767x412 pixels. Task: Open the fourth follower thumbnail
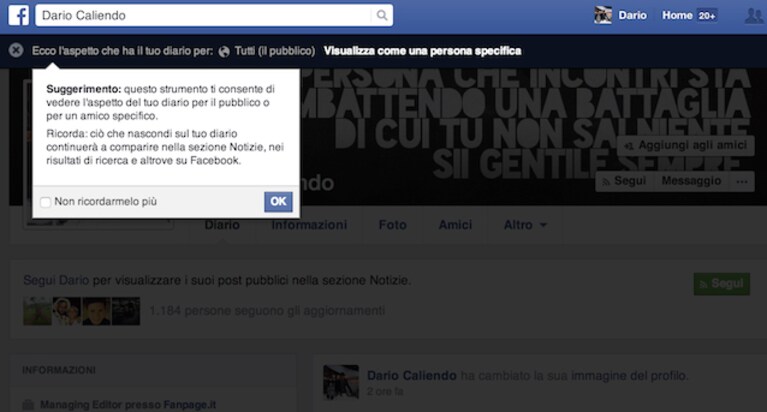[x=126, y=311]
